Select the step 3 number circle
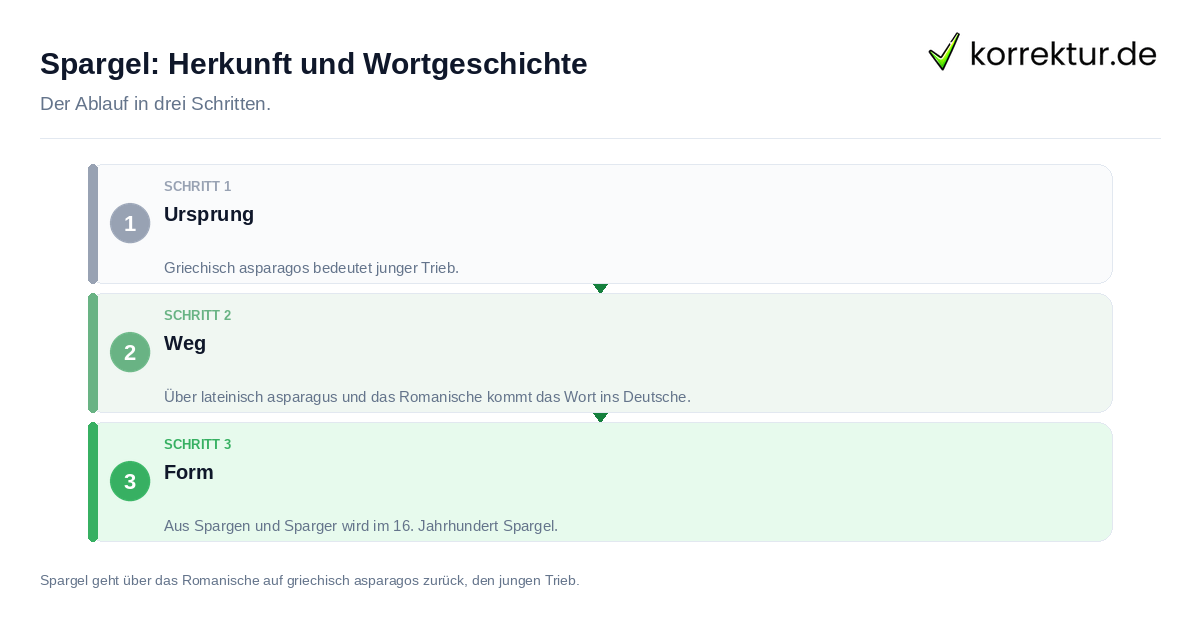 (130, 481)
